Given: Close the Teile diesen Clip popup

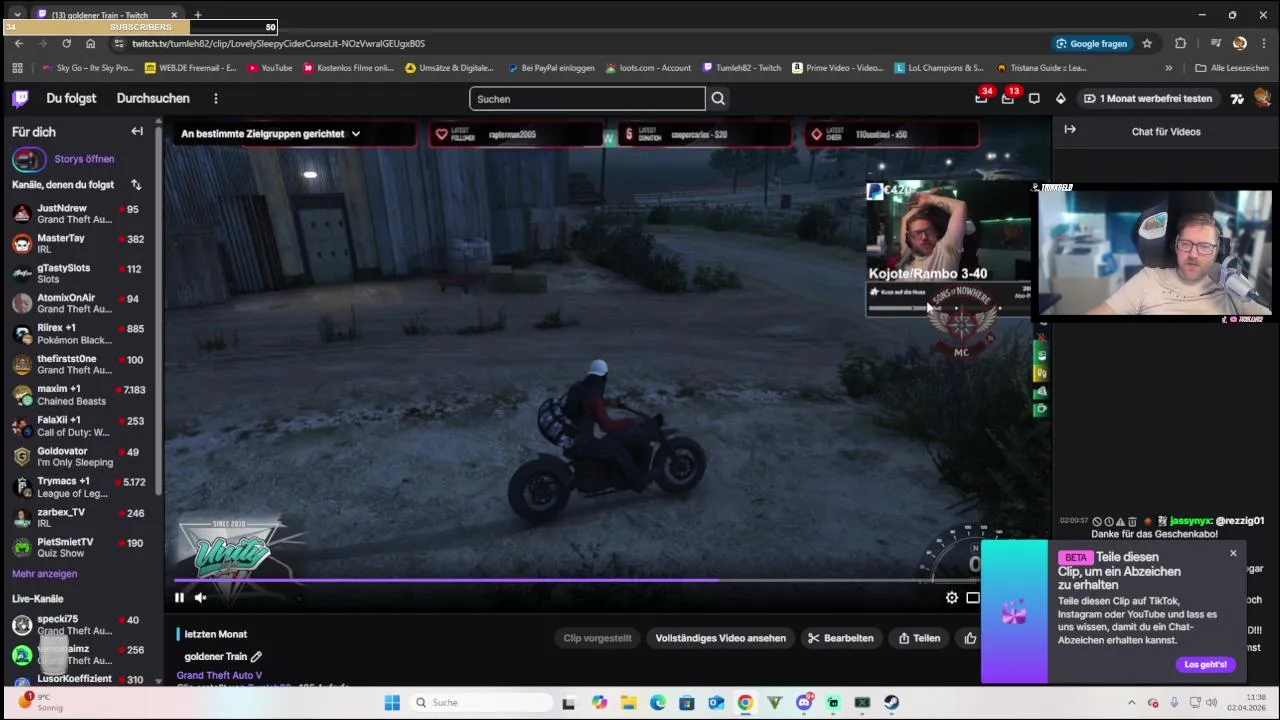Looking at the screenshot, I should (1233, 553).
